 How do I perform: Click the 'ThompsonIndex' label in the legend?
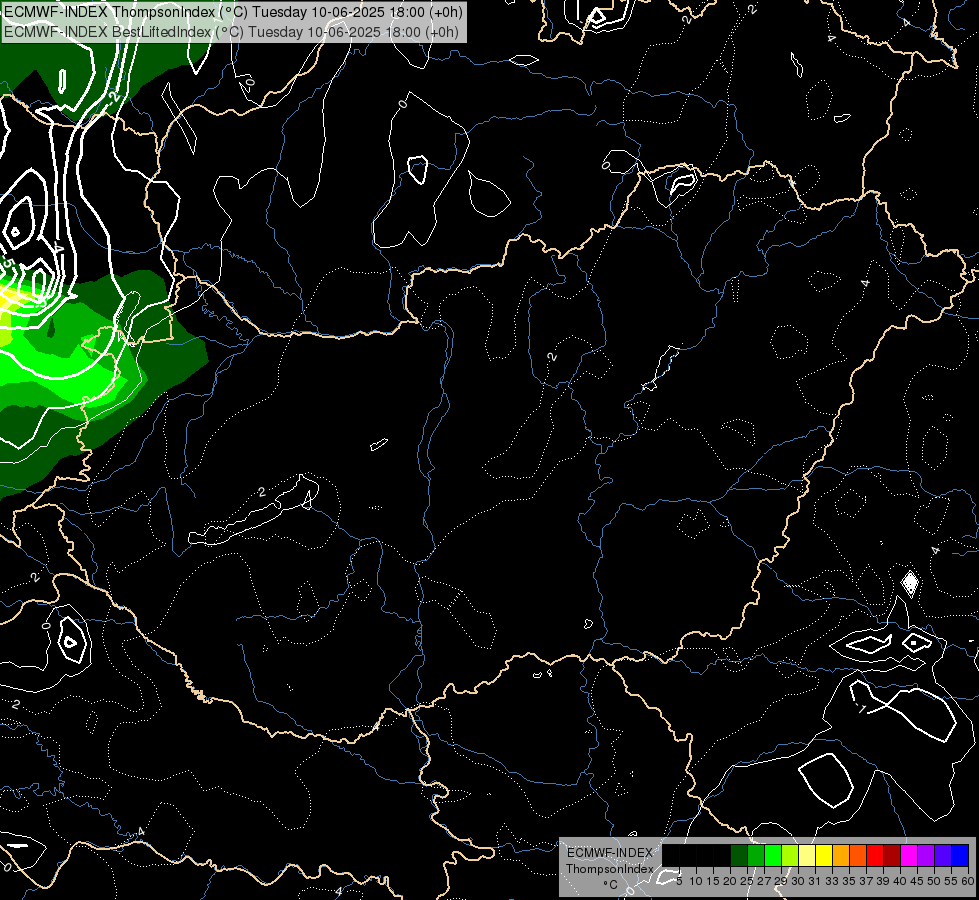click(610, 869)
